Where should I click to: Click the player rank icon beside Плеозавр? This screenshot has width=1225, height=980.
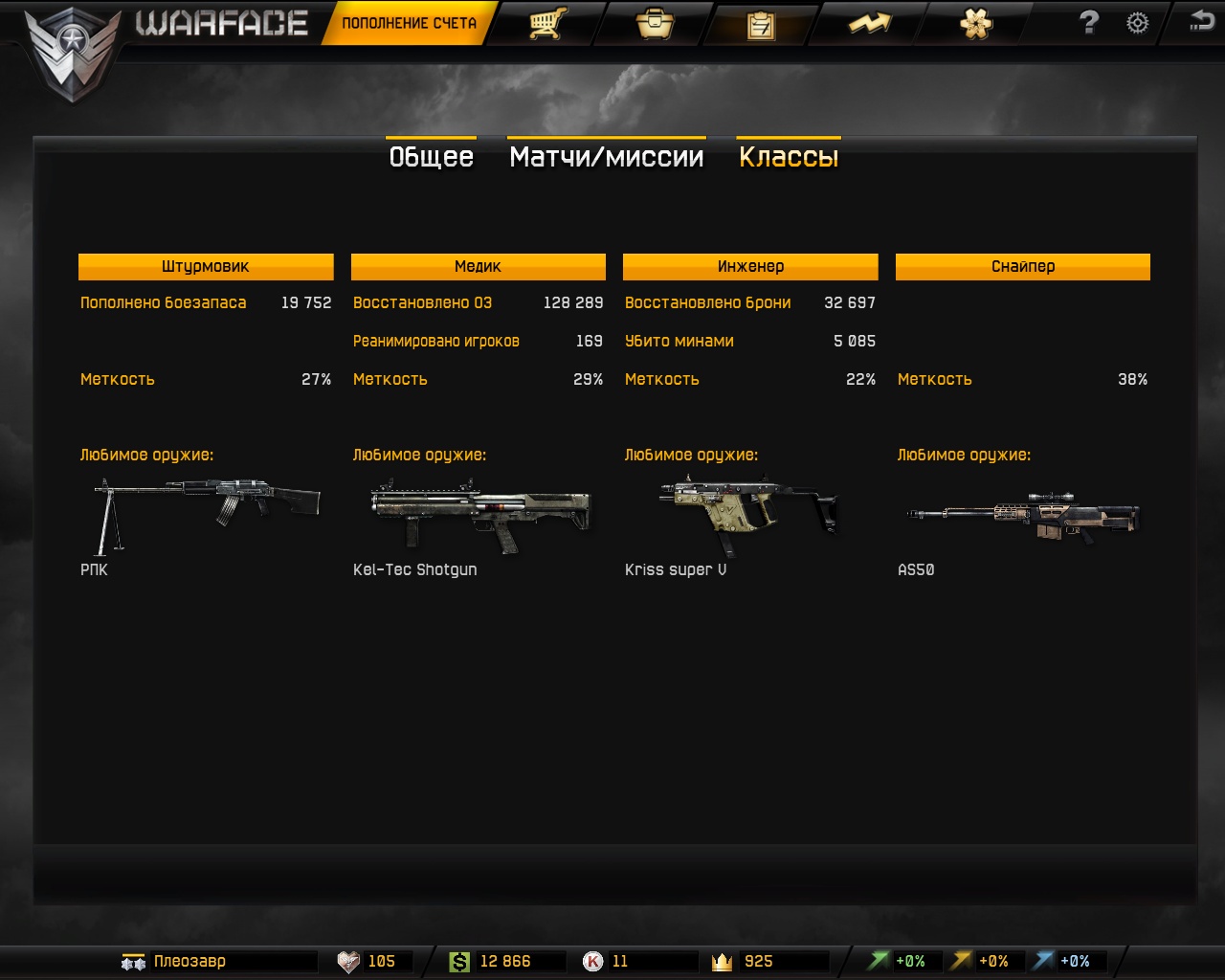click(x=133, y=962)
